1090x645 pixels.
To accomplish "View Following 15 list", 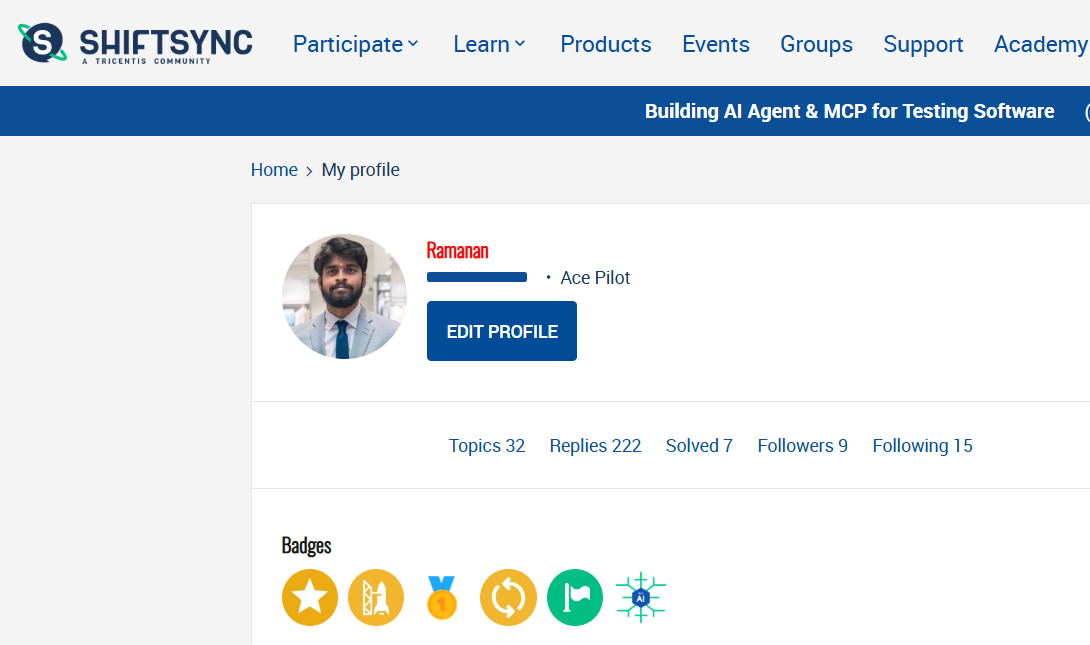I will click(x=922, y=446).
